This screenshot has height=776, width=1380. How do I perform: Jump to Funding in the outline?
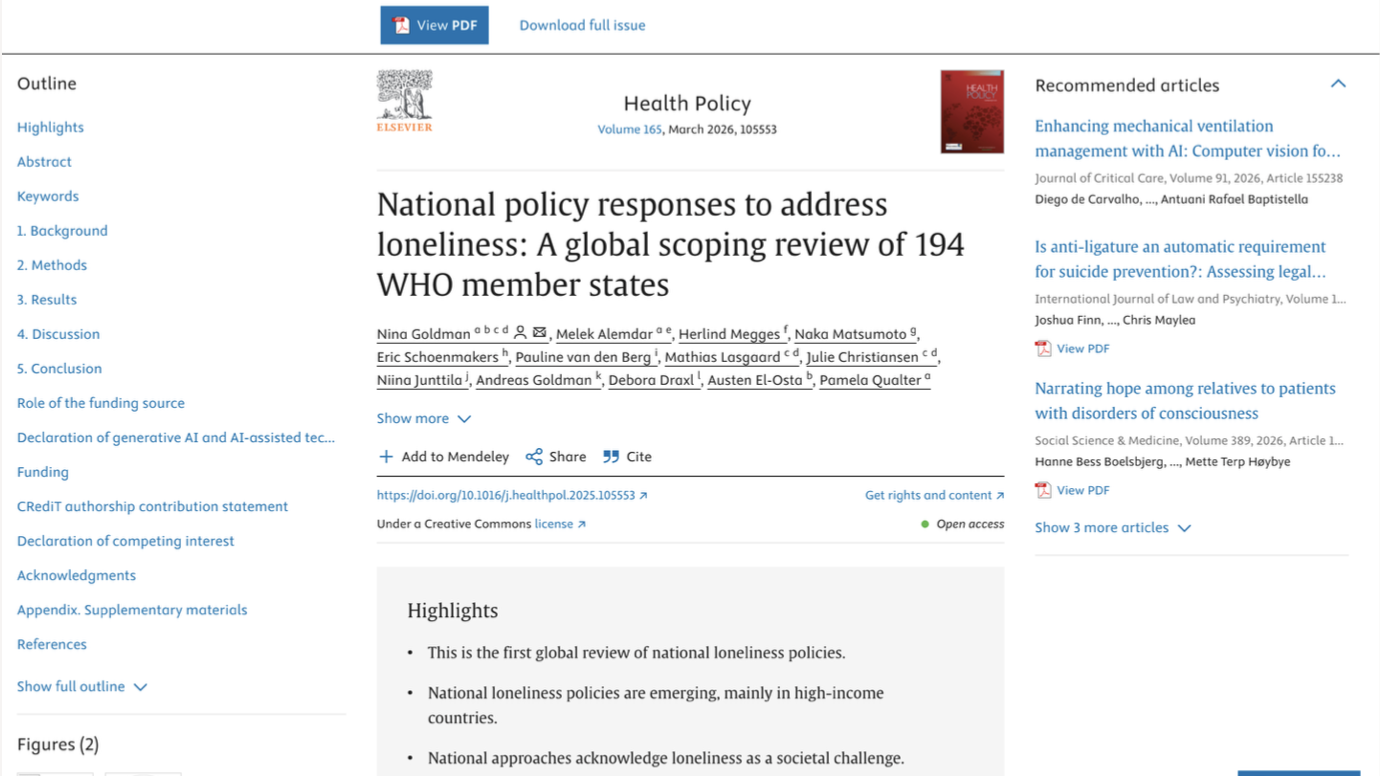[x=43, y=472]
